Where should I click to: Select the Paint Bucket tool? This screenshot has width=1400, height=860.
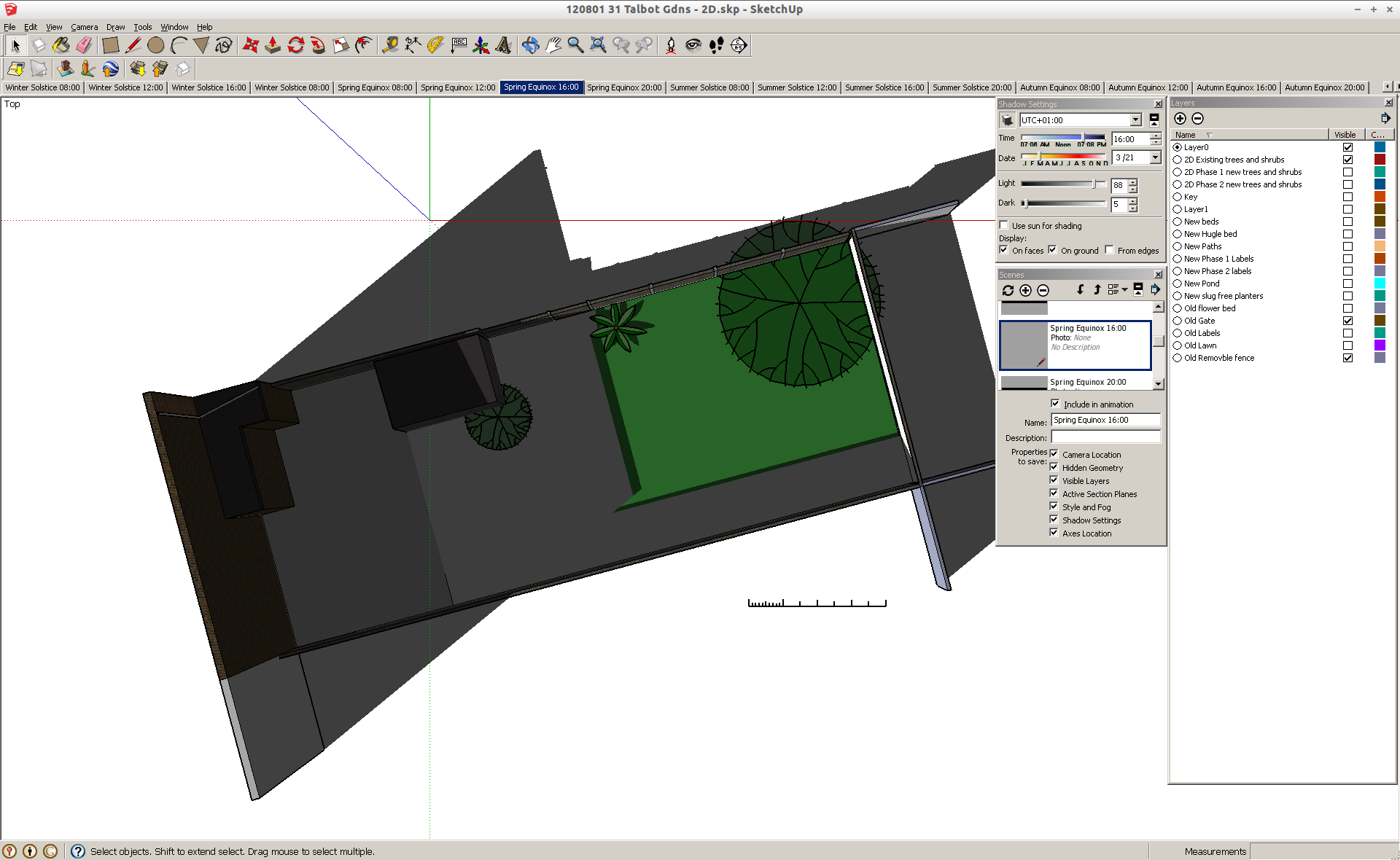coord(61,45)
